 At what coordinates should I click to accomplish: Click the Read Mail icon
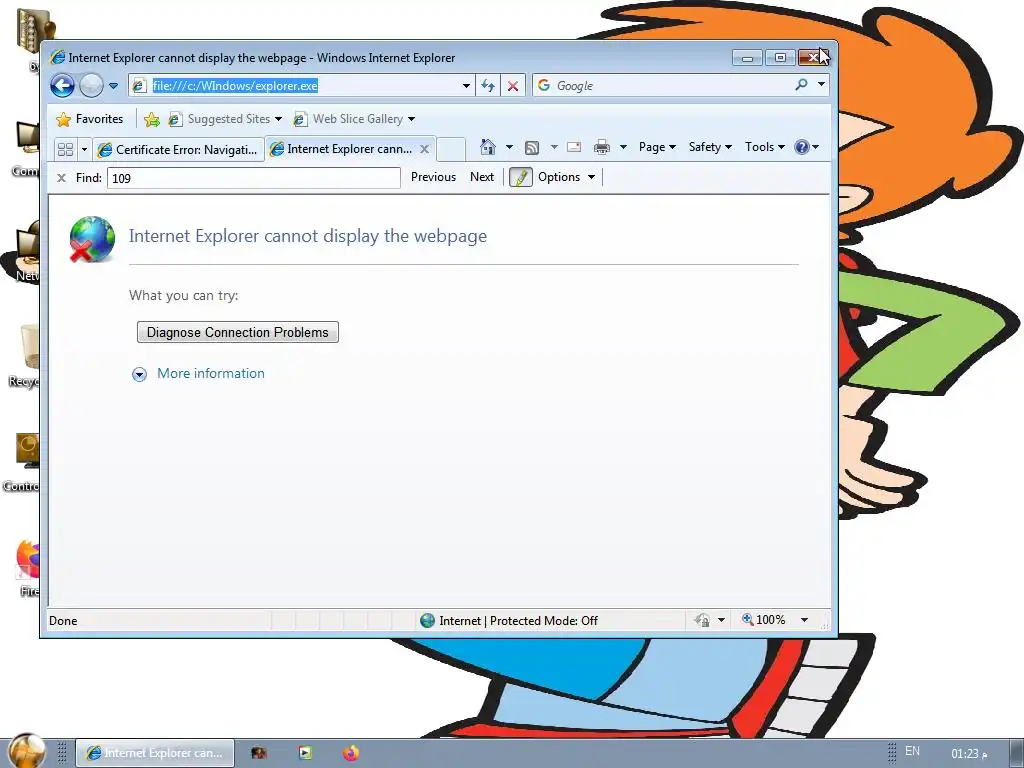tap(574, 147)
